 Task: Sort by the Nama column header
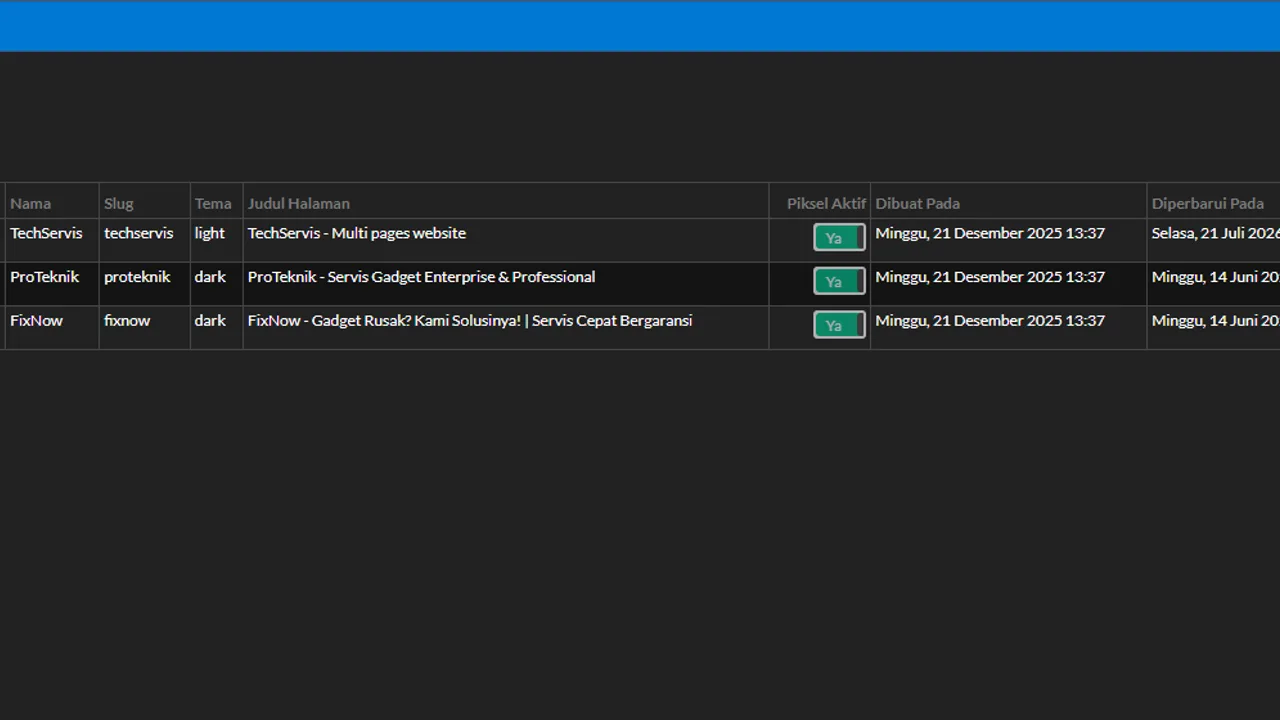(x=52, y=202)
